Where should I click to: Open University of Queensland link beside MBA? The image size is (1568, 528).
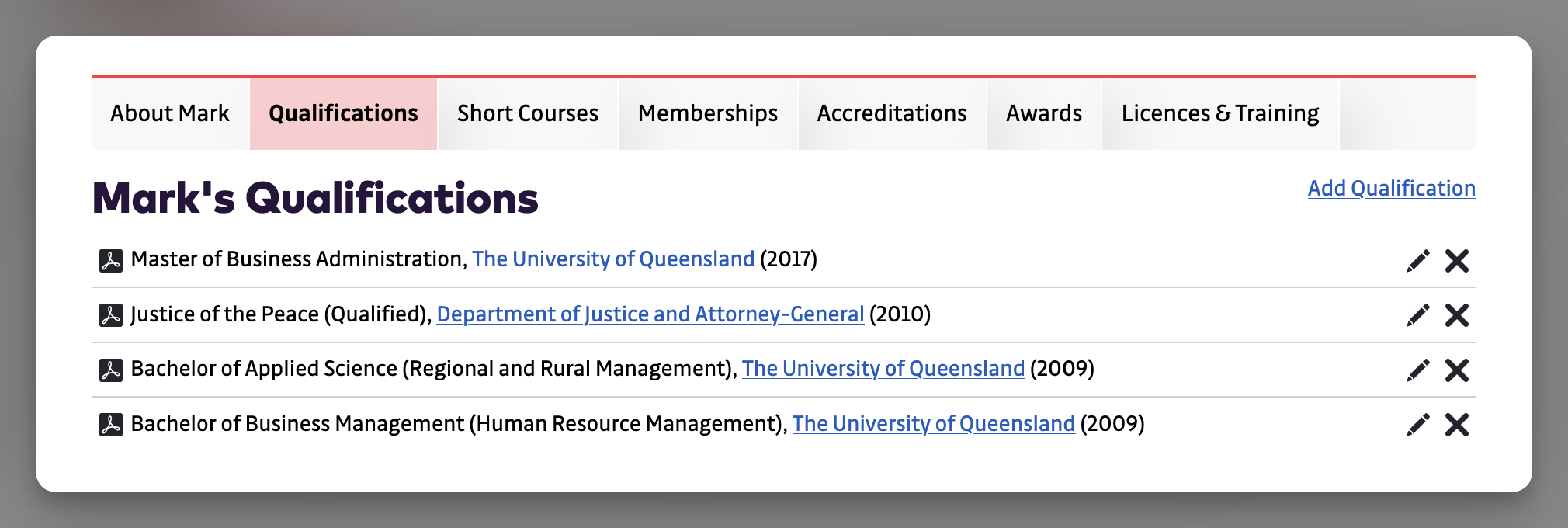pos(613,259)
